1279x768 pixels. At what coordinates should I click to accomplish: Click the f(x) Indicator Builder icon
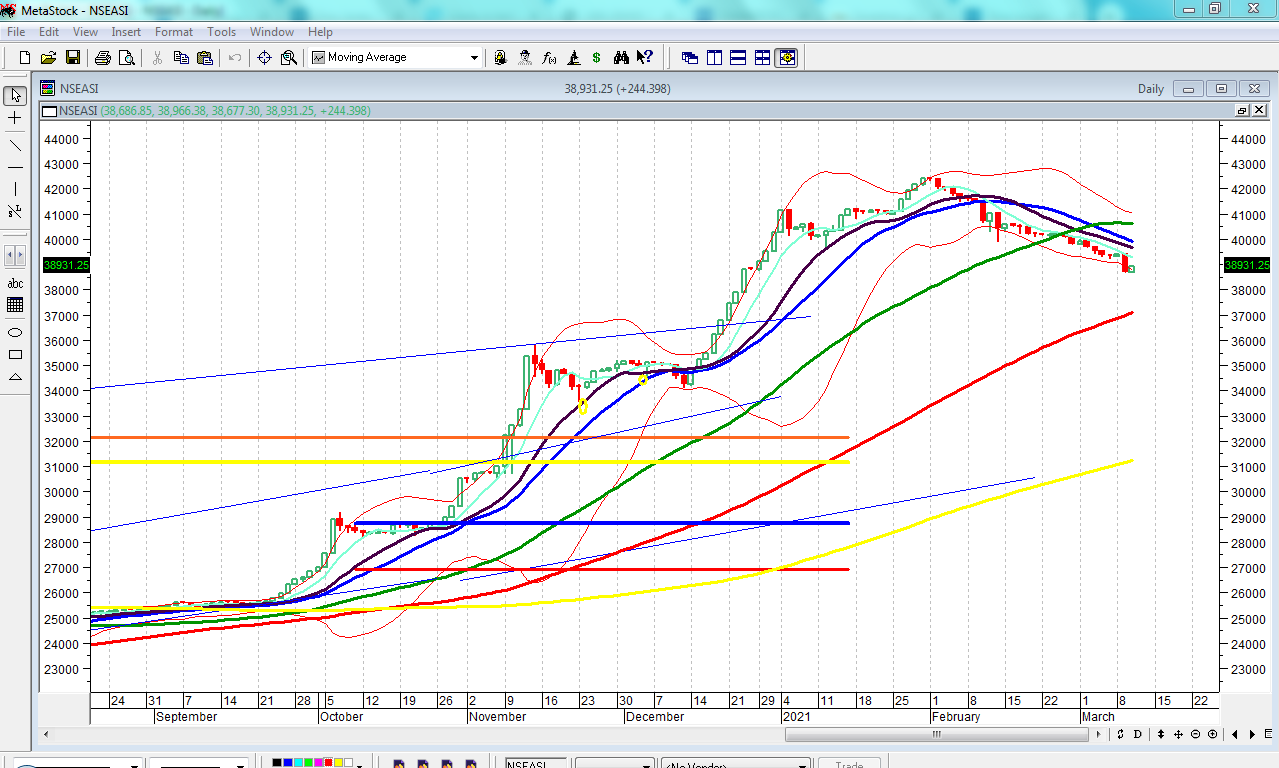tap(549, 58)
